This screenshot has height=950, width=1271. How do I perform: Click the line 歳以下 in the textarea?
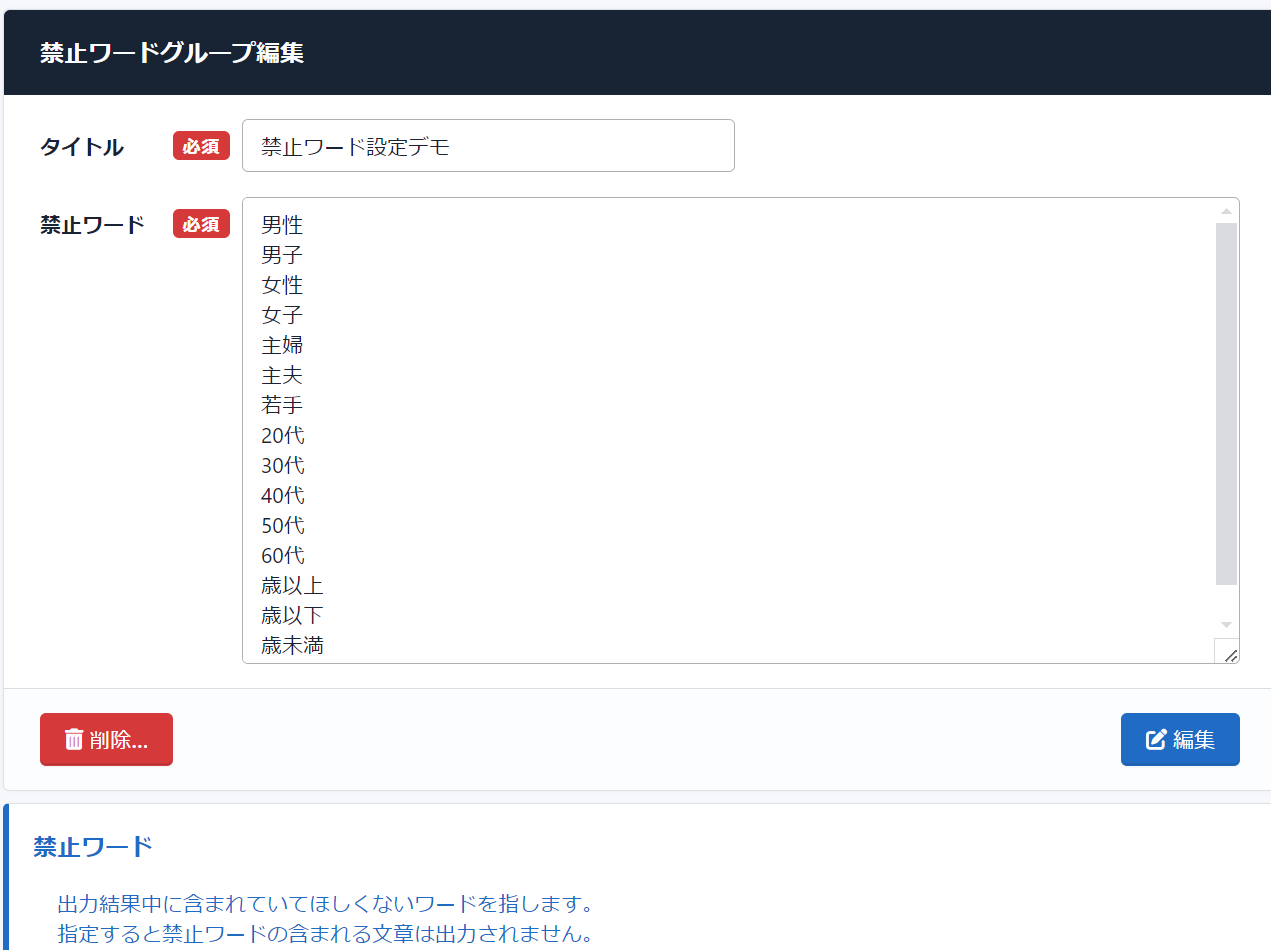[x=292, y=615]
